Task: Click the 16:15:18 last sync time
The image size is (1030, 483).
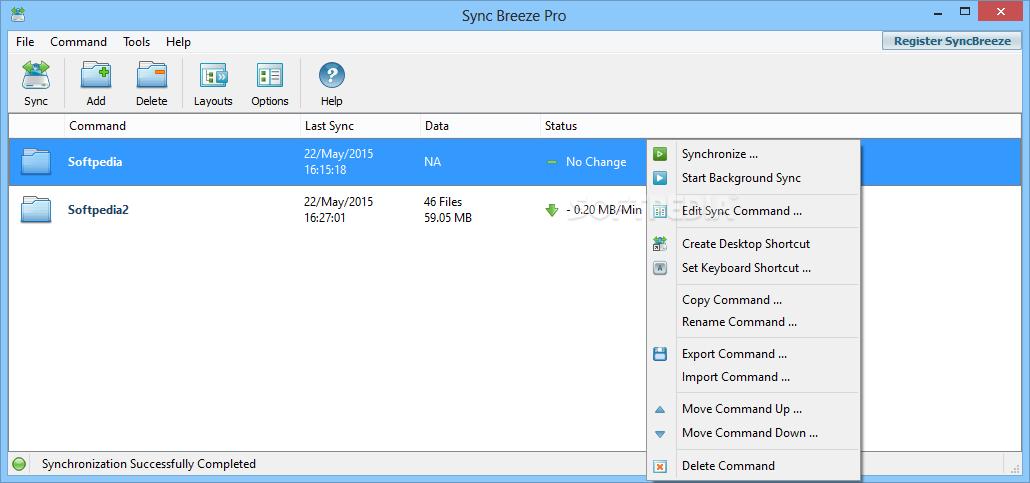Action: point(325,170)
